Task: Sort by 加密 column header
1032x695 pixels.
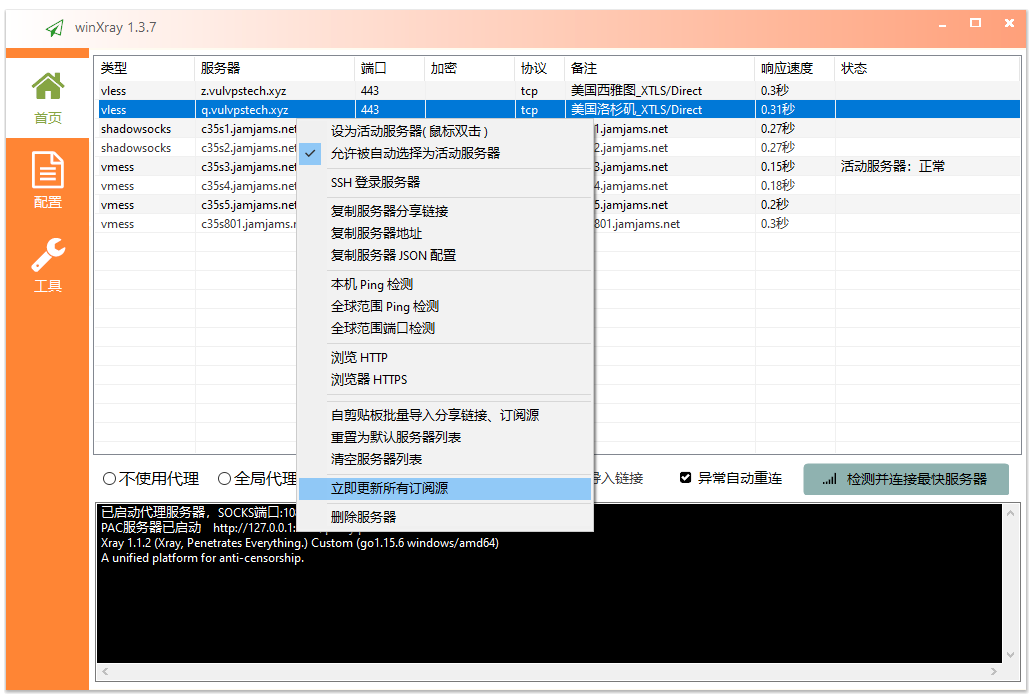Action: (x=470, y=68)
